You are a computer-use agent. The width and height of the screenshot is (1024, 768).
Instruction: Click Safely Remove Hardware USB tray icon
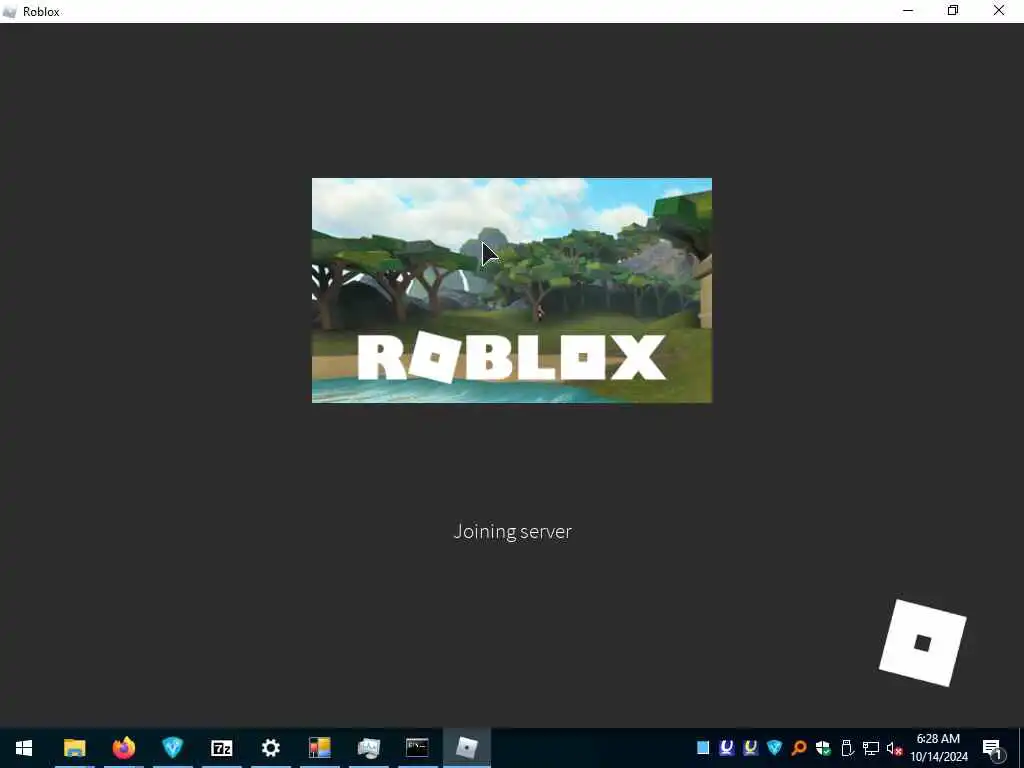(847, 748)
